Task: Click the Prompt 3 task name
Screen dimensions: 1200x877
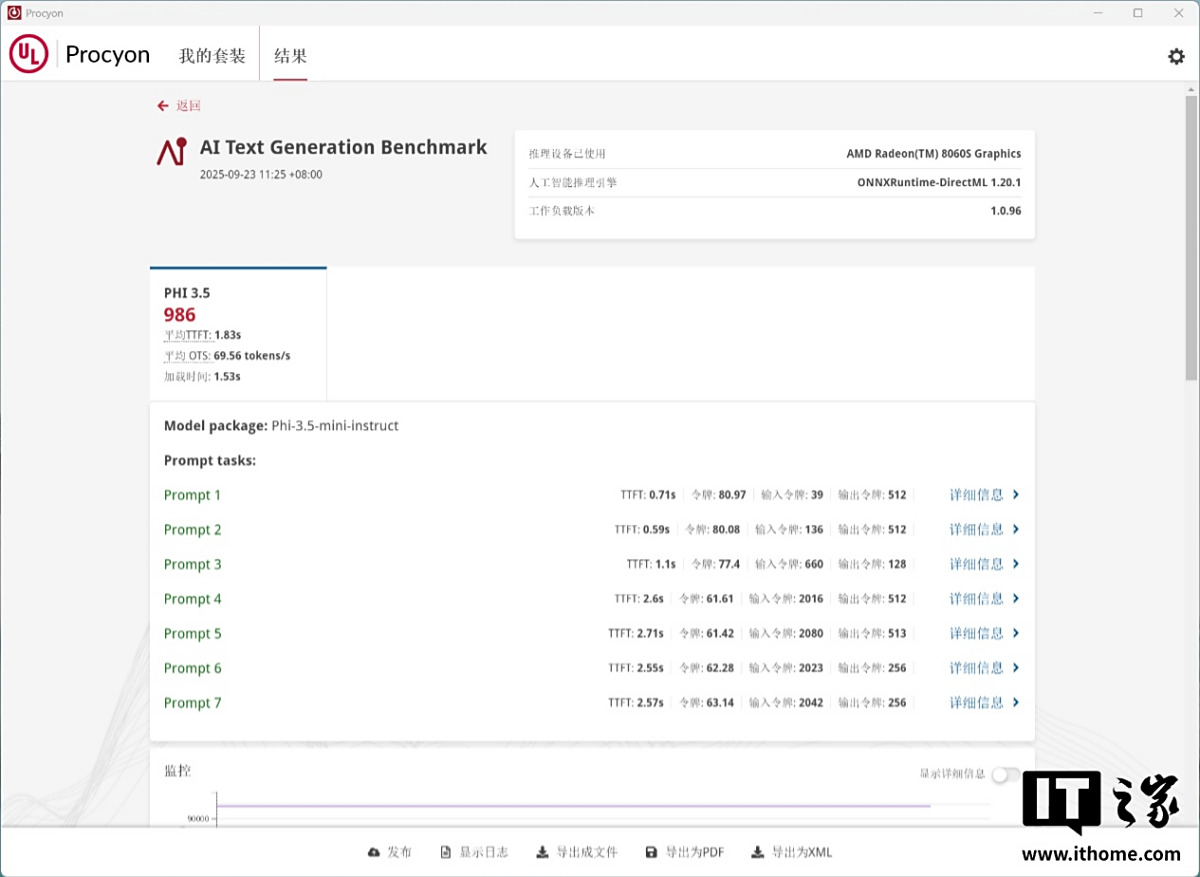Action: coord(193,565)
